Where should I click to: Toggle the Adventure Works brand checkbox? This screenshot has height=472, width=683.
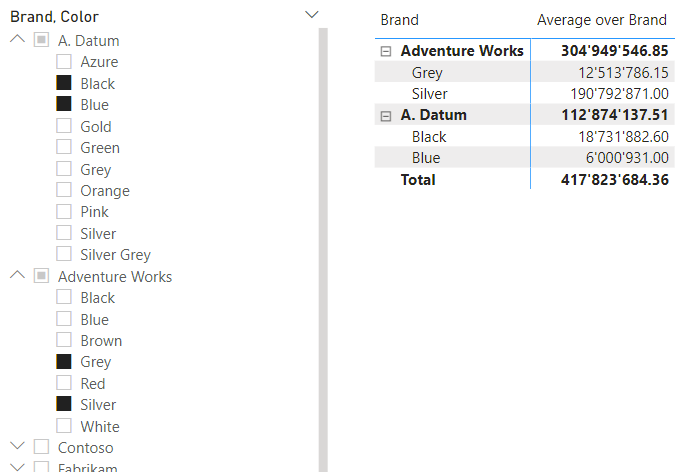tap(41, 276)
